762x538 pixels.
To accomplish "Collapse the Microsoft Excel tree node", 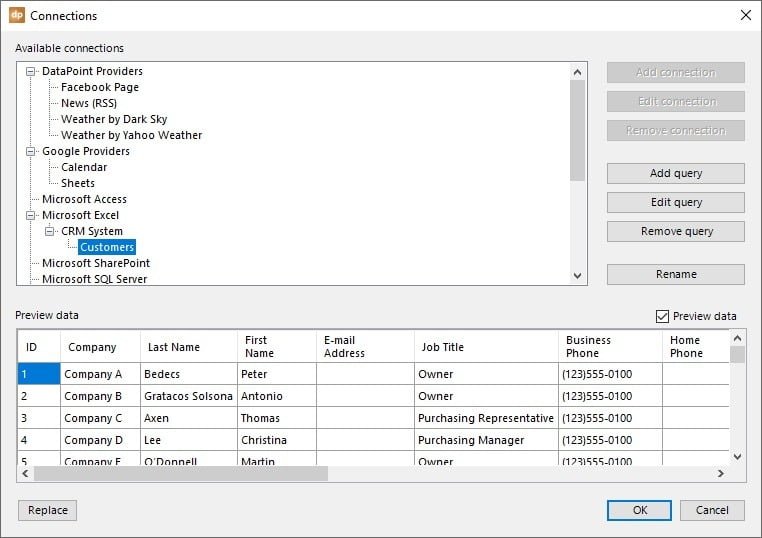I will click(31, 215).
